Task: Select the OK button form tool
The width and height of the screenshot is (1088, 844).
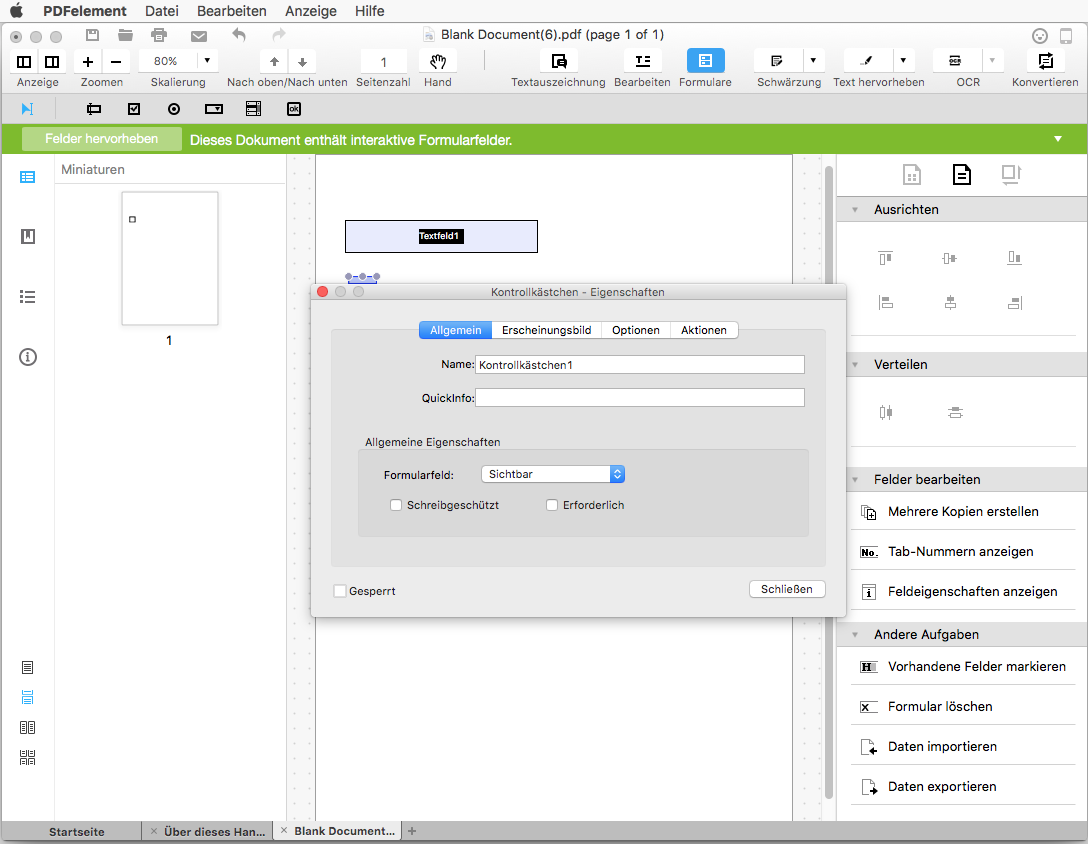Action: click(294, 109)
